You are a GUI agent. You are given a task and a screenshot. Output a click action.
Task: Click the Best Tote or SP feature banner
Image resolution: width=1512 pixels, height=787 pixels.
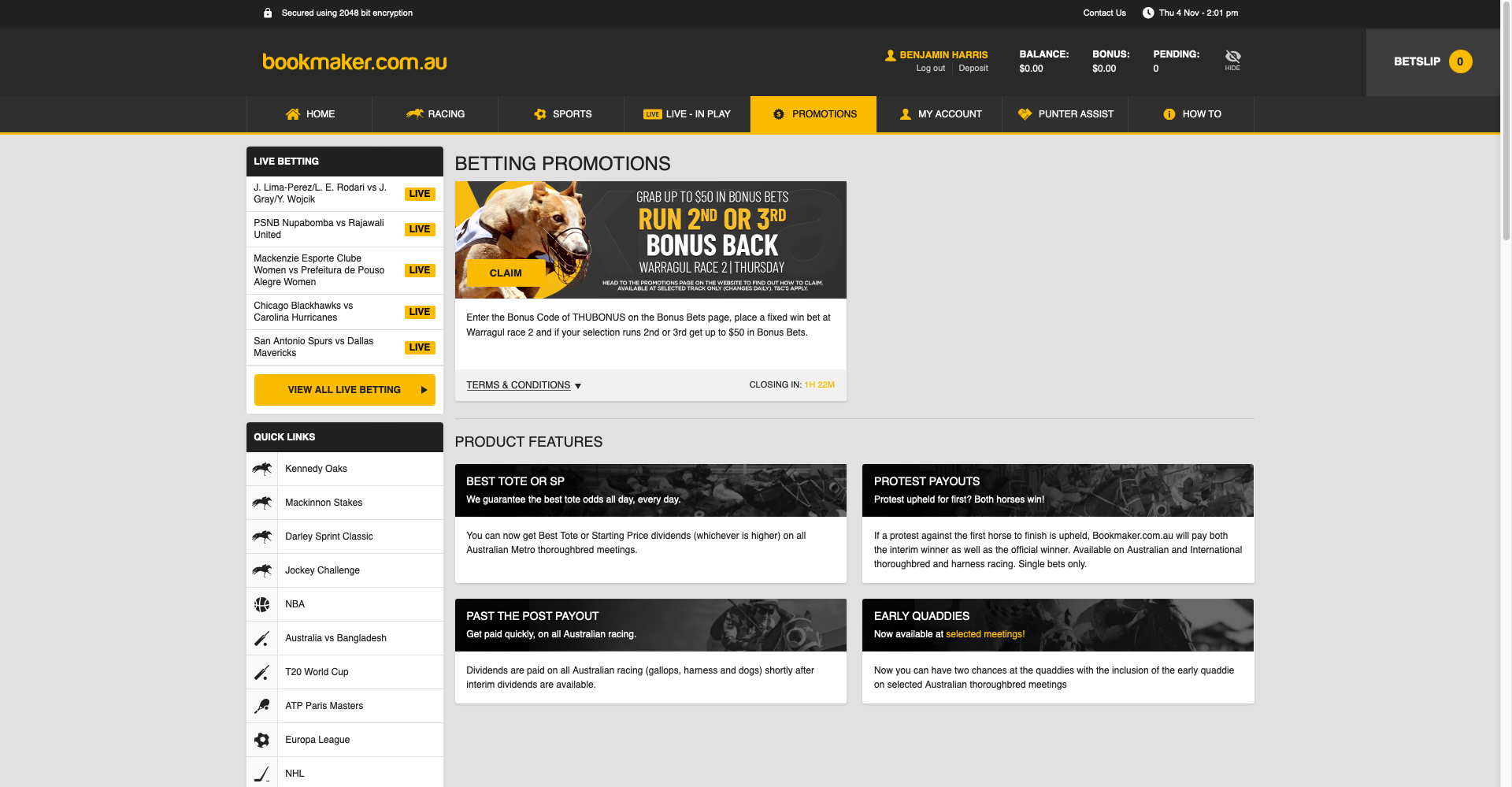point(650,490)
